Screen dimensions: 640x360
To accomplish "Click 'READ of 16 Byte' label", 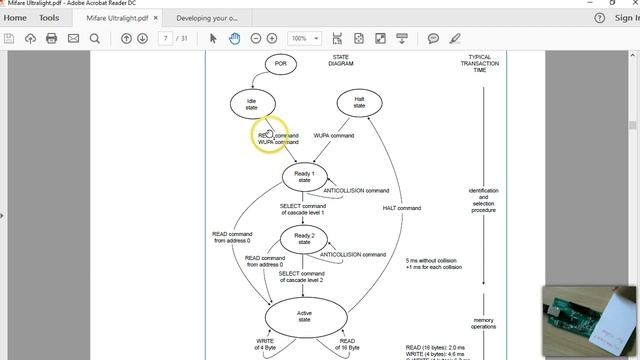I will [347, 344].
